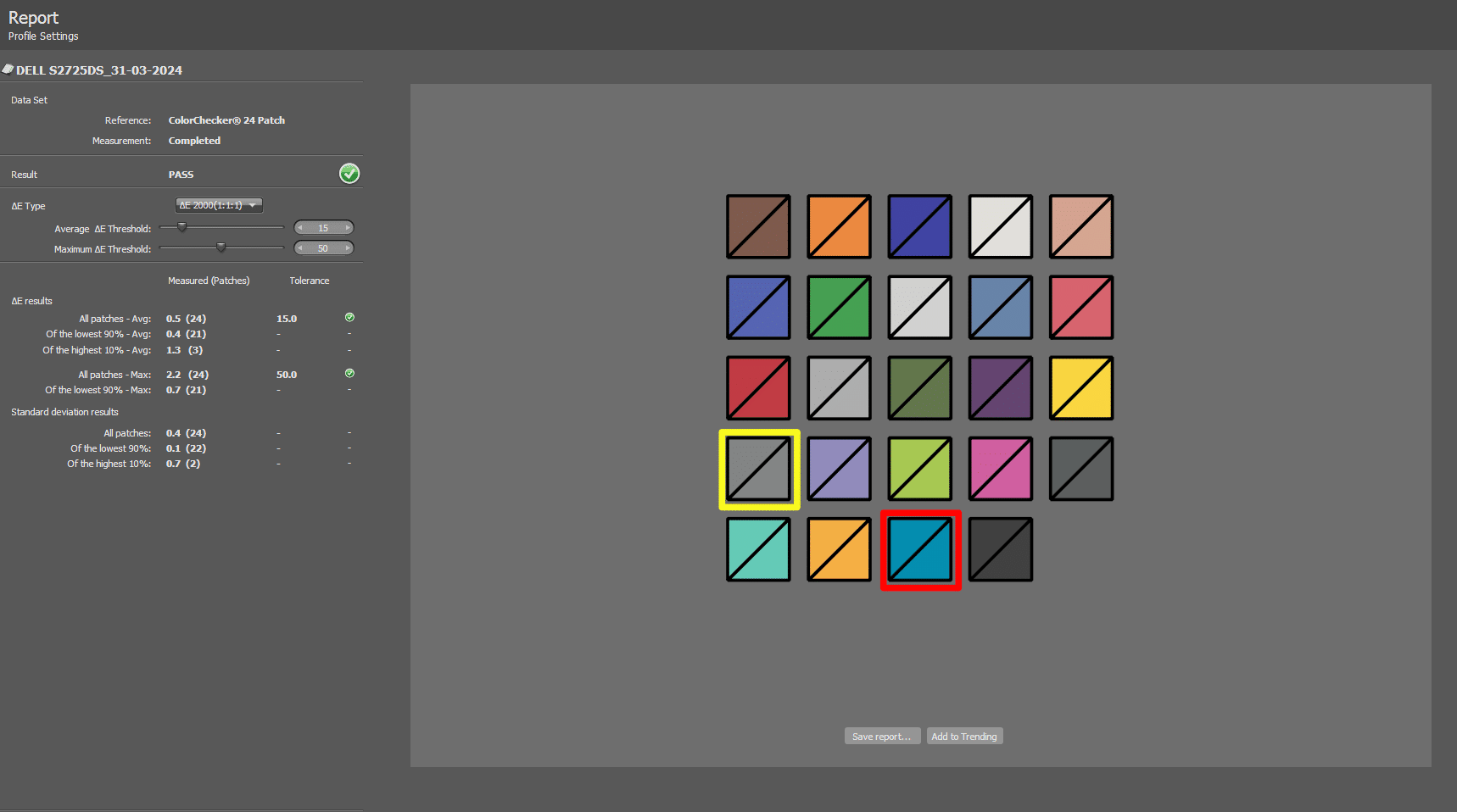Click the Maximum ΔE Threshold value field
Screen dimensions: 1457x812
(x=323, y=248)
